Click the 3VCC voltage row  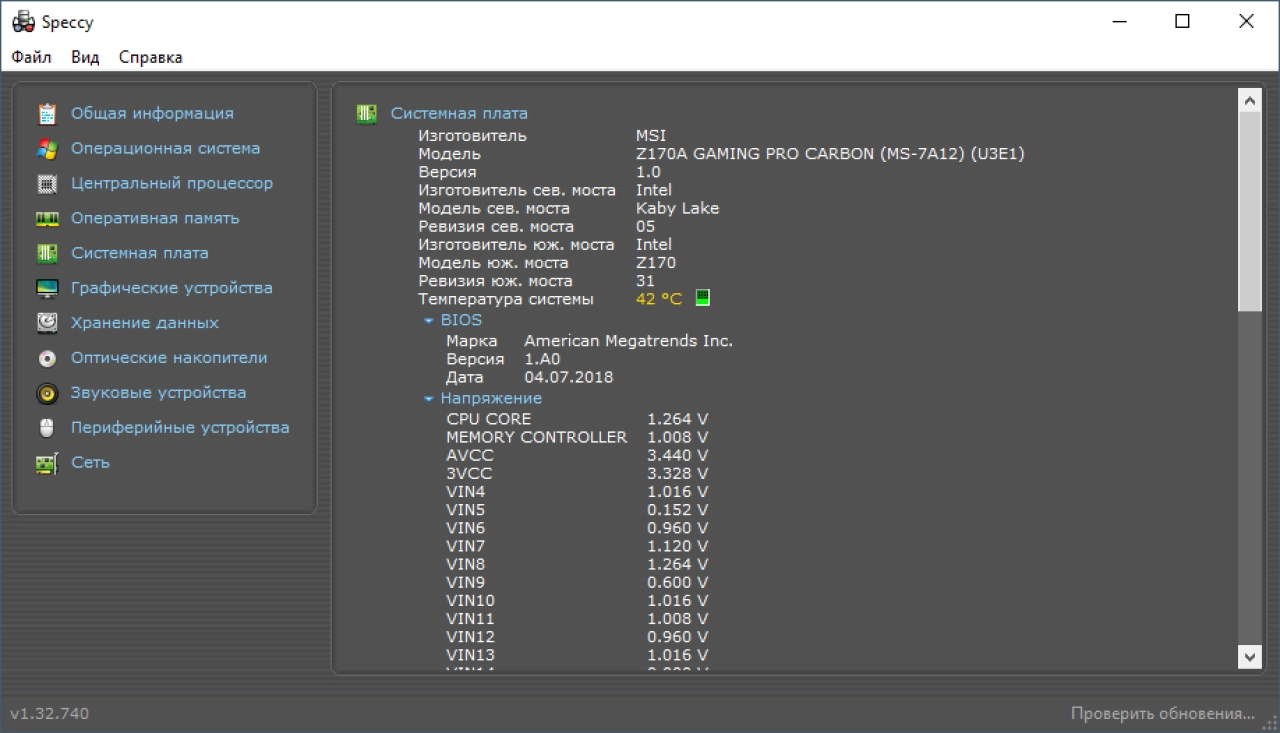coord(577,473)
